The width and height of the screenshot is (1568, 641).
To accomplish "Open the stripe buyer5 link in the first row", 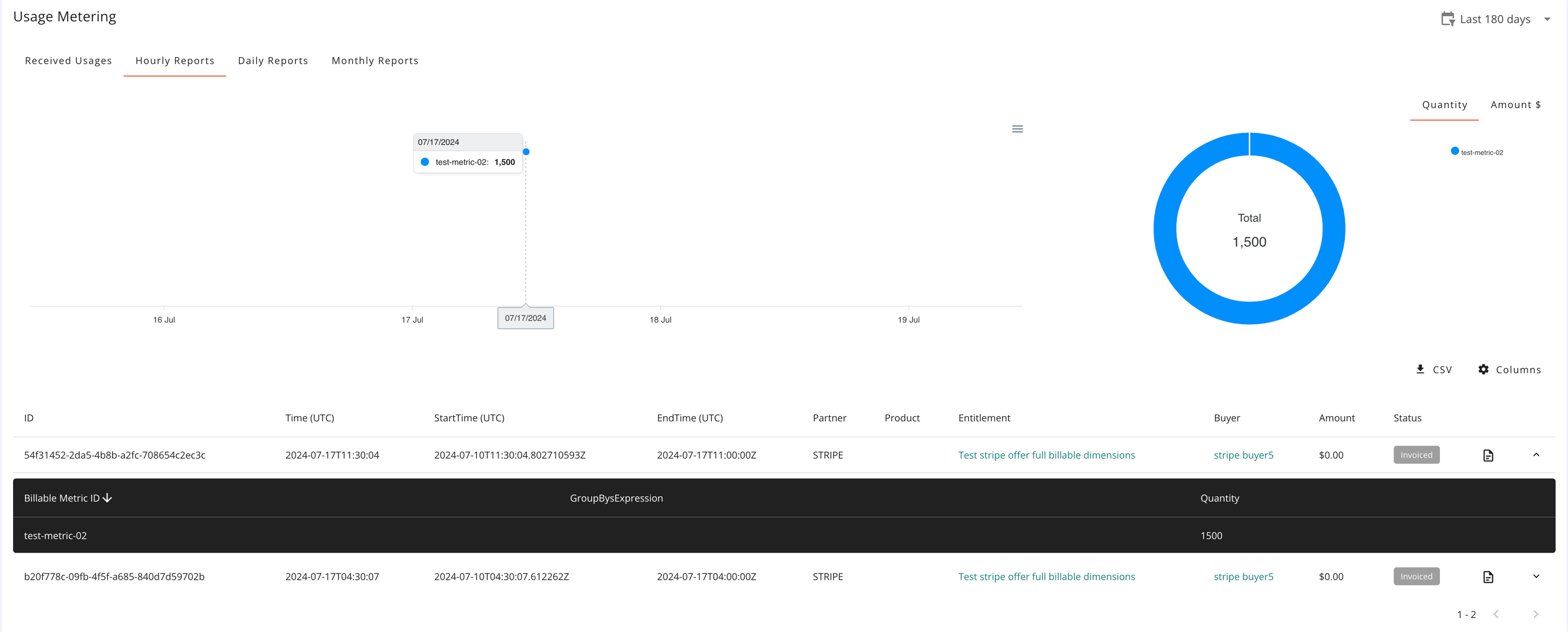I will pos(1243,455).
